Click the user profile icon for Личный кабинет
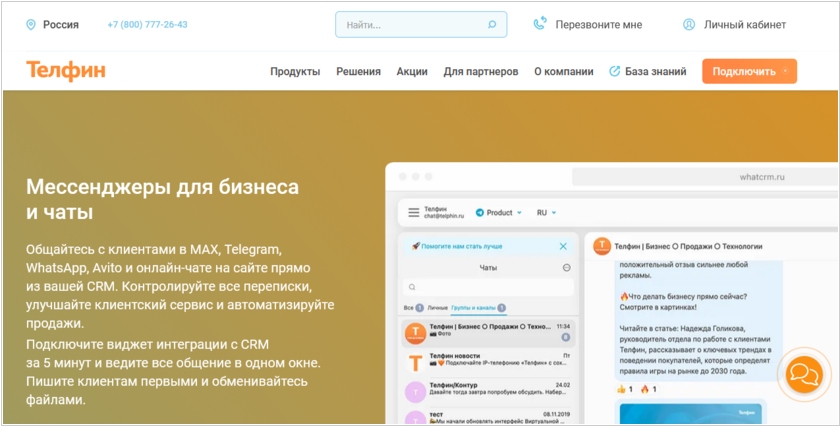840x426 pixels. tap(689, 25)
